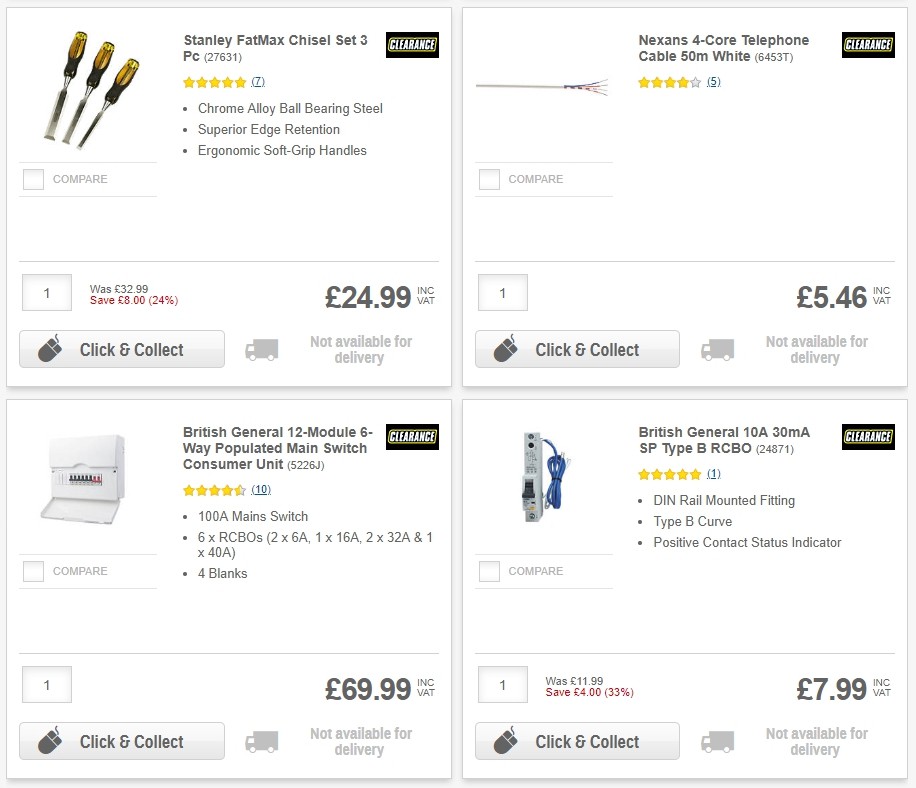Check the Compare box on the Consumer Unit
Image resolution: width=916 pixels, height=788 pixels.
click(33, 571)
